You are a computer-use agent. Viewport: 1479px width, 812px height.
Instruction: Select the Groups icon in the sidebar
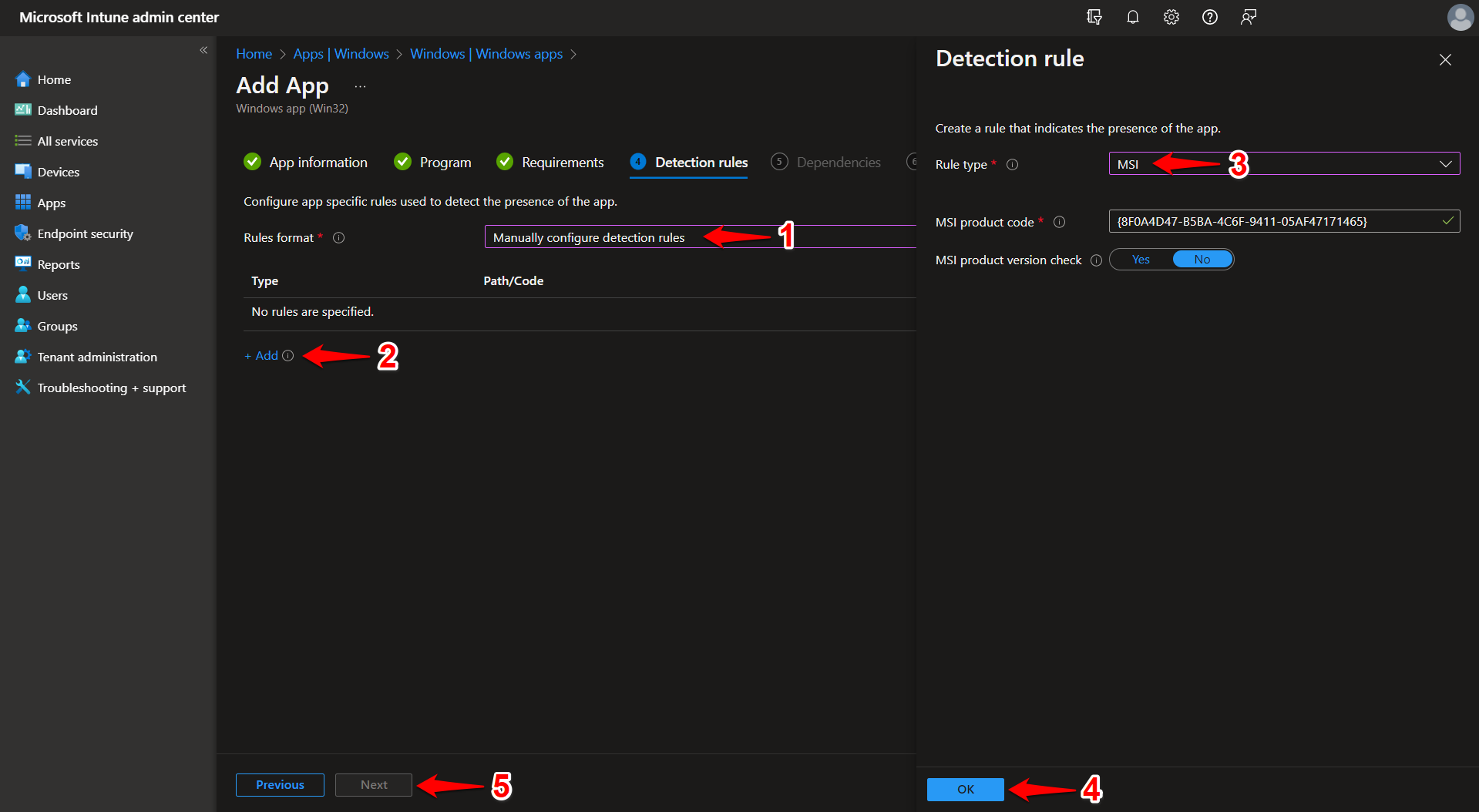point(56,325)
